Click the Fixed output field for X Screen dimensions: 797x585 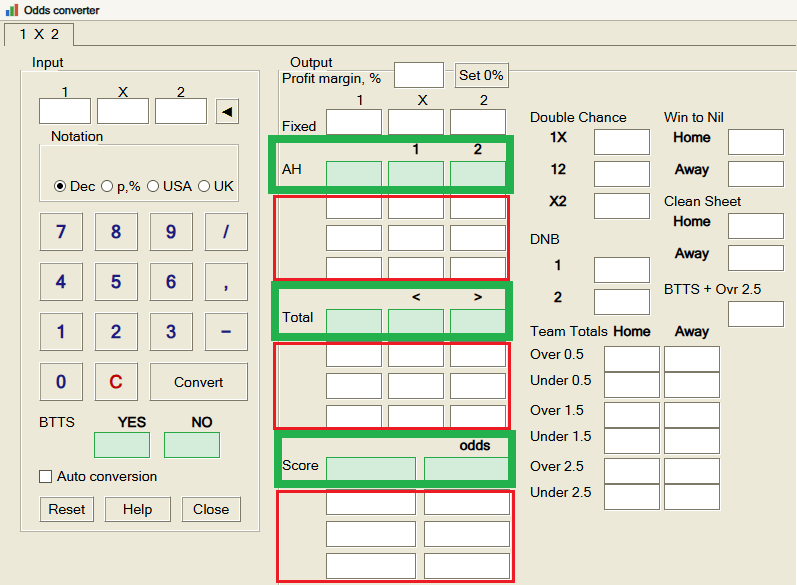(416, 122)
